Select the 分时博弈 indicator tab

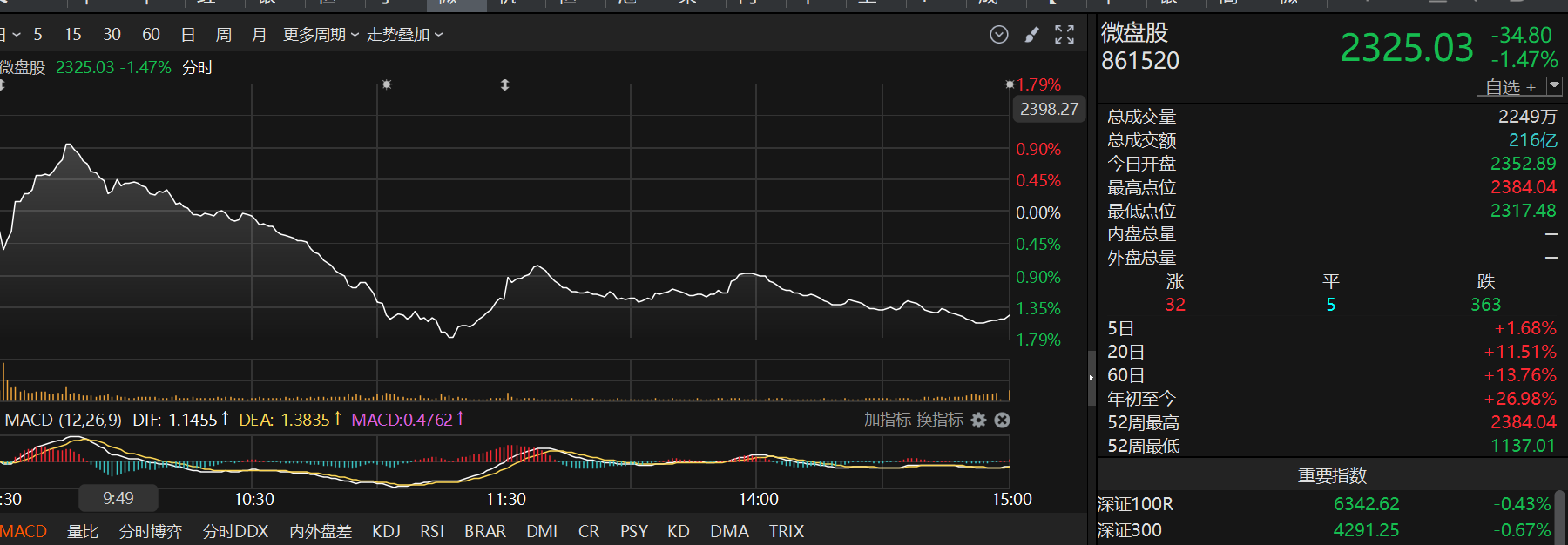point(151,531)
